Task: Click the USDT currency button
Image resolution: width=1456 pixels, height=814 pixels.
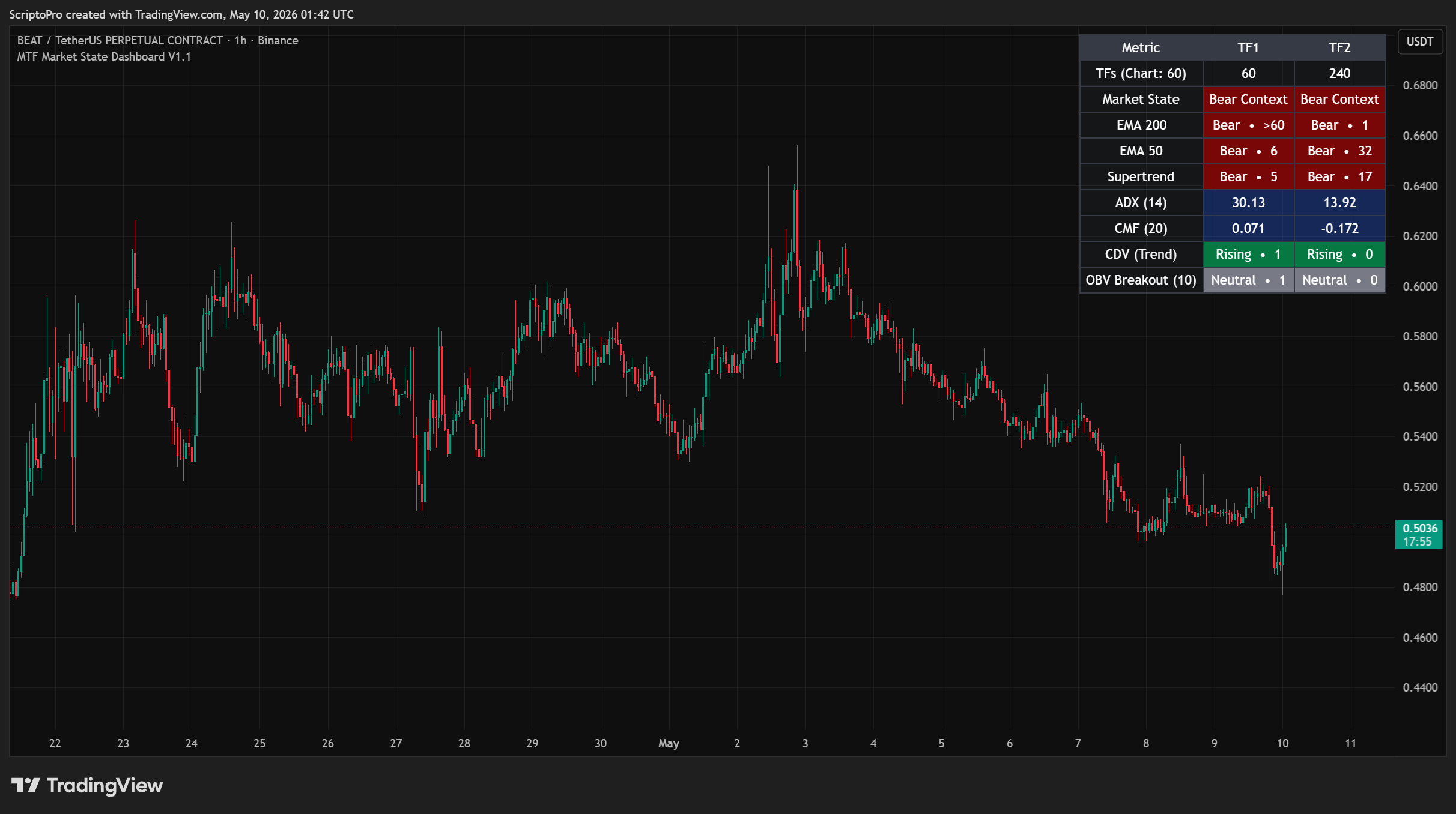Action: 1420,41
